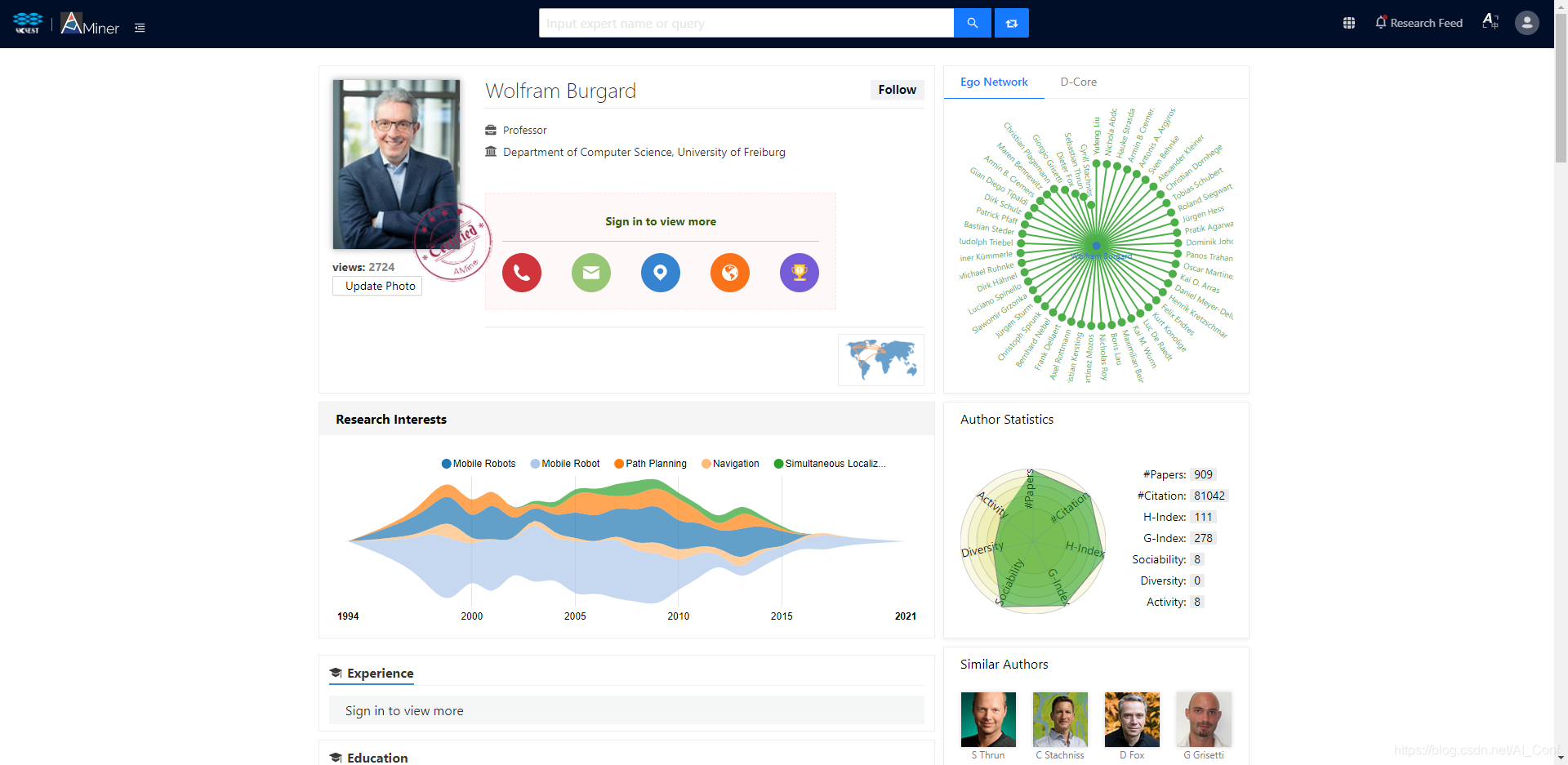The width and height of the screenshot is (1568, 765).
Task: Click the #Papers value 909
Action: [x=1203, y=474]
